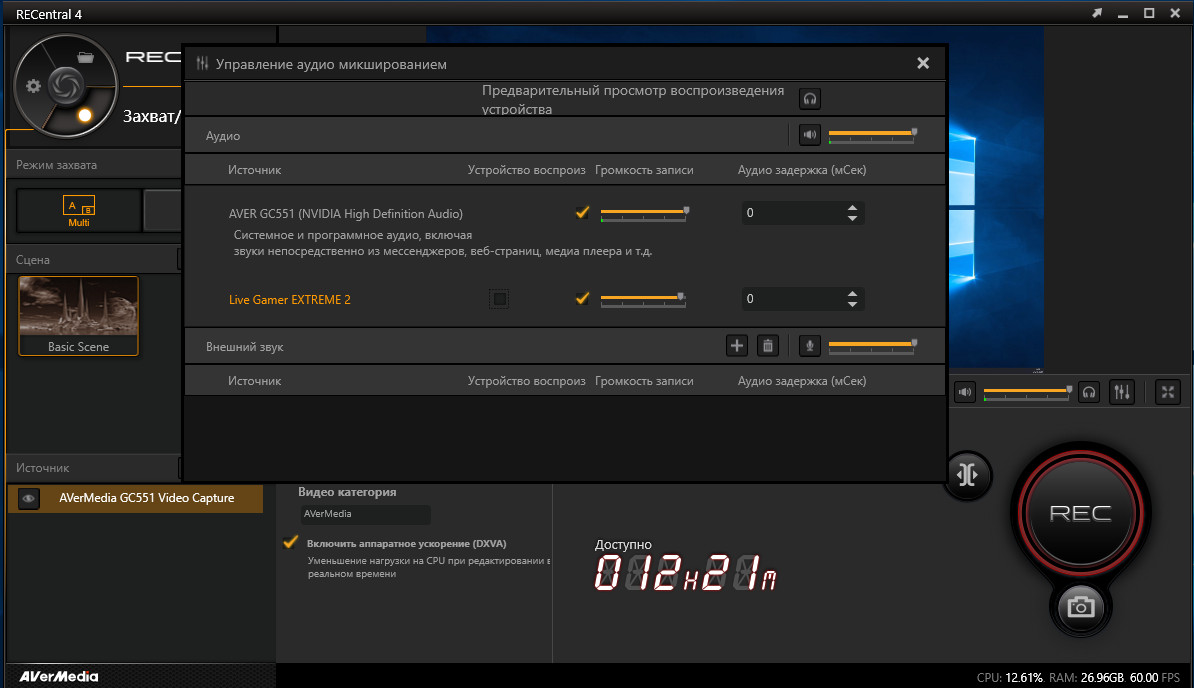This screenshot has width=1194, height=688.
Task: Select the Multi capture mode
Action: click(x=78, y=211)
